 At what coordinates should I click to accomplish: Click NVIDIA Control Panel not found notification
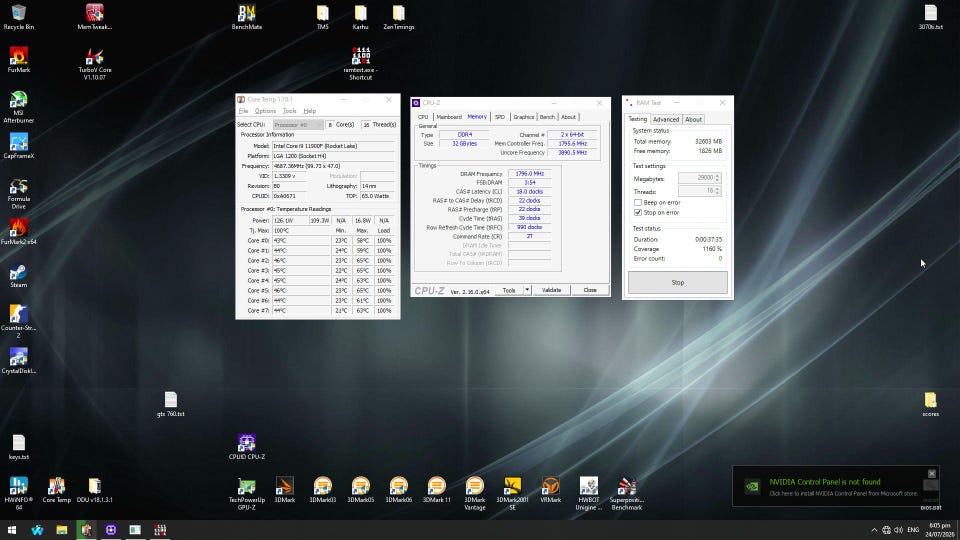tap(836, 487)
